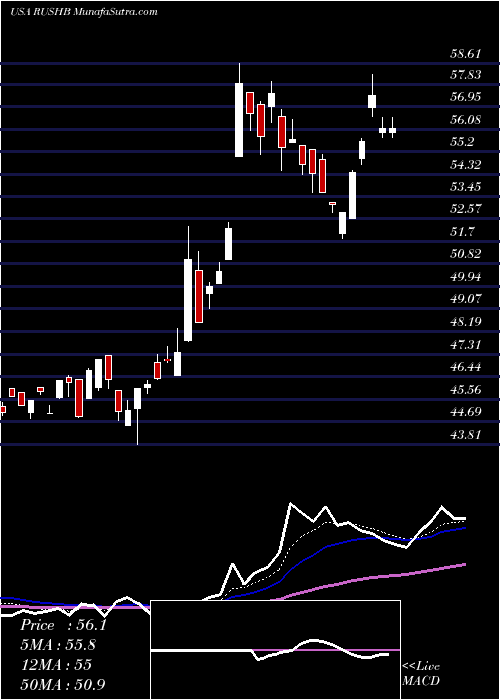Screen dimensions: 500x700
Task: Click the peak of the white moving-average line
Action: 291,504
